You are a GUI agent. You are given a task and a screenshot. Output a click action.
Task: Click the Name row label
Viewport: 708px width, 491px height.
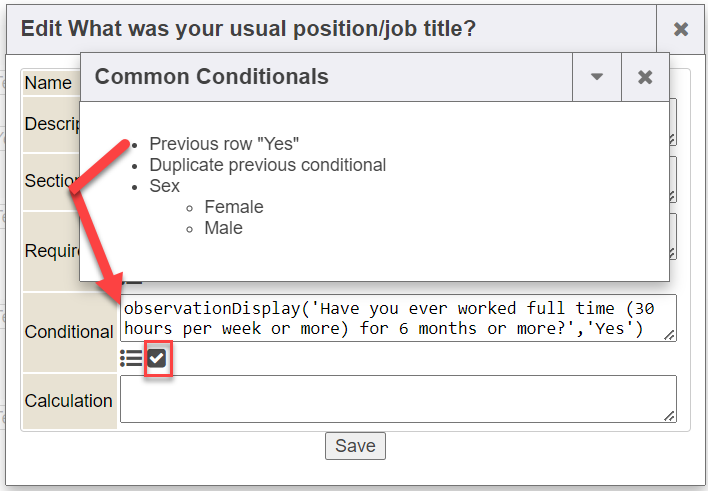48,83
